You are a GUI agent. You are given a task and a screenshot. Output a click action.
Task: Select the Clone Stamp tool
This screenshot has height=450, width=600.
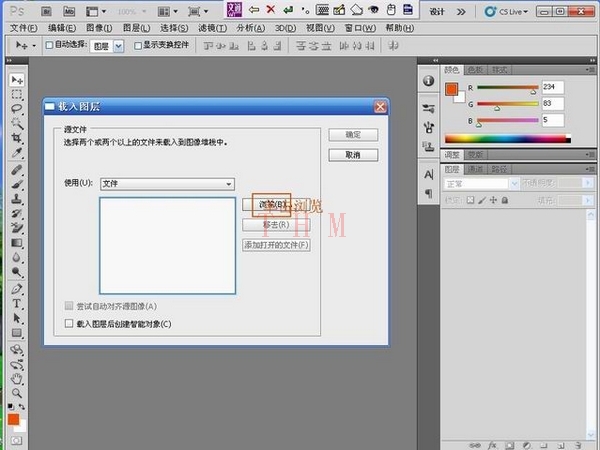coord(16,199)
